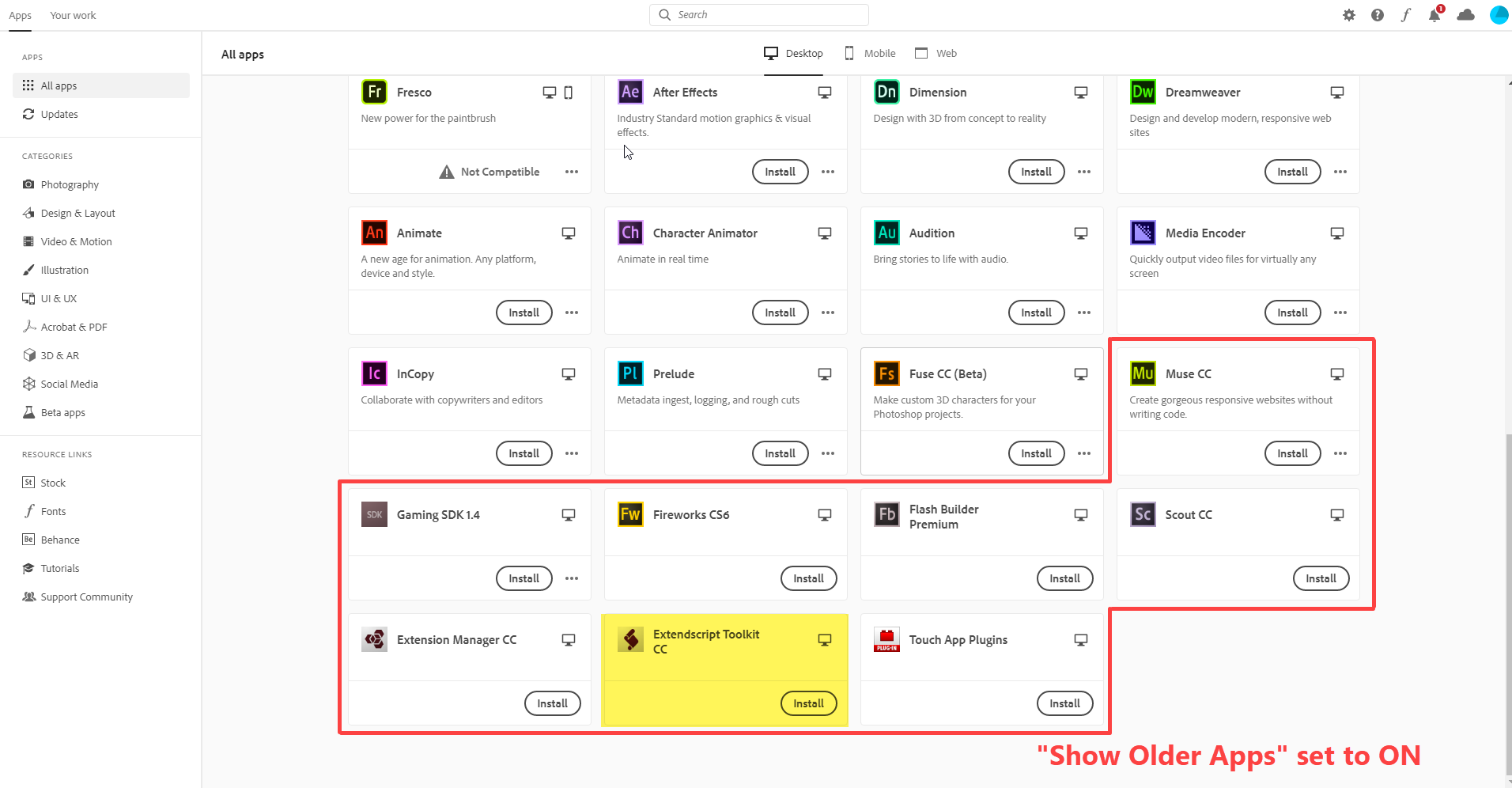Screen dimensions: 1512x788
Task: Open Adobe Stock from Resource Links
Action: (54, 482)
